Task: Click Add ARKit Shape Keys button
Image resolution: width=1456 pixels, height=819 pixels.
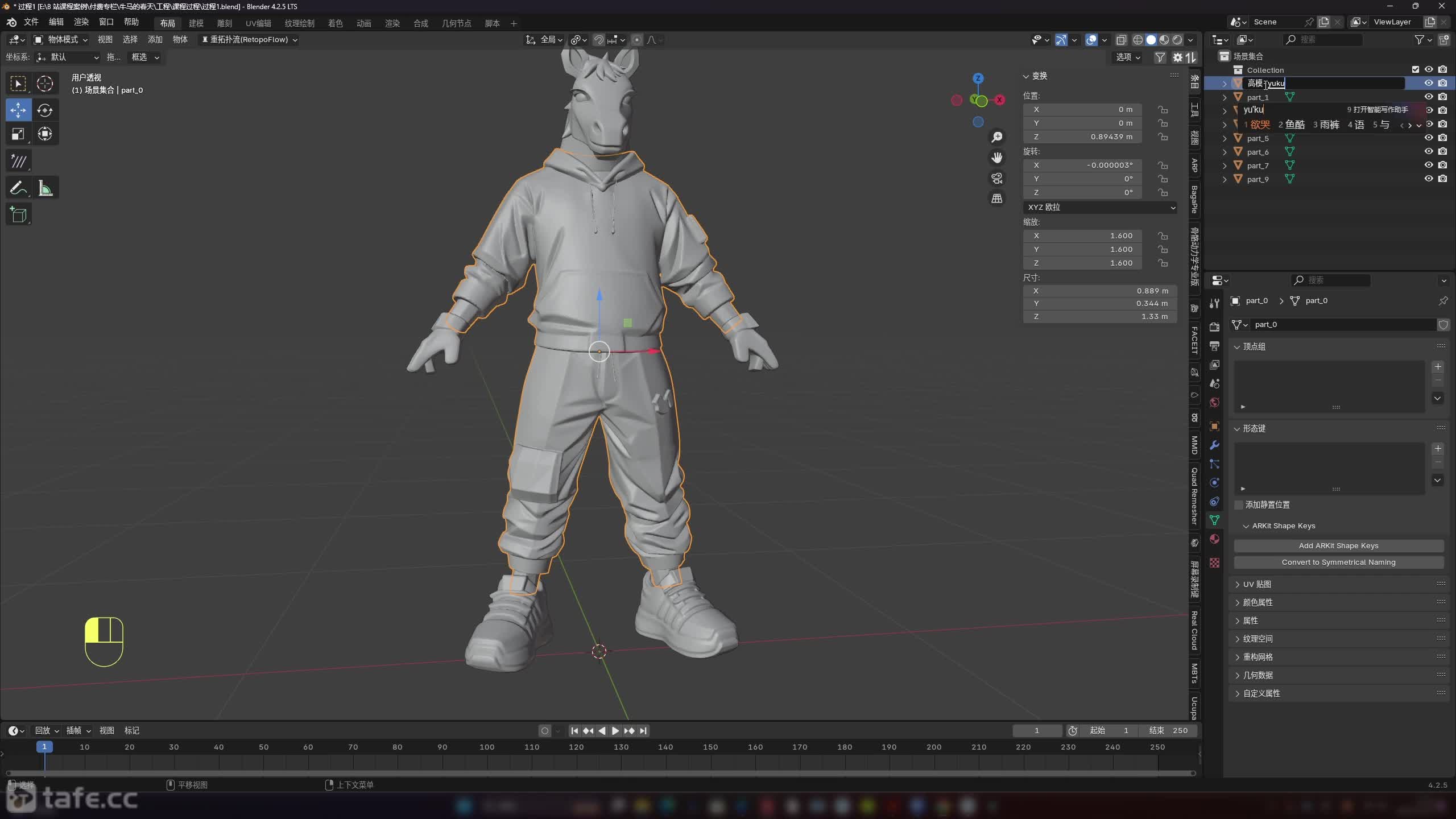Action: [x=1338, y=546]
